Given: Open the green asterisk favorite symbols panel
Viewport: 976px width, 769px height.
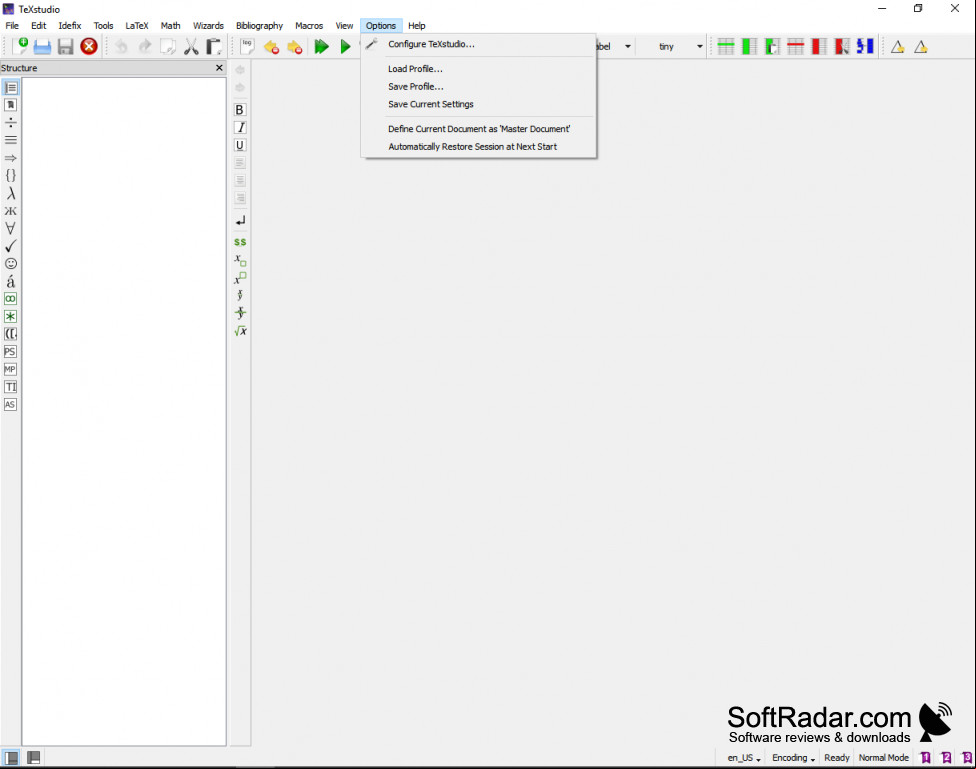Looking at the screenshot, I should (11, 316).
